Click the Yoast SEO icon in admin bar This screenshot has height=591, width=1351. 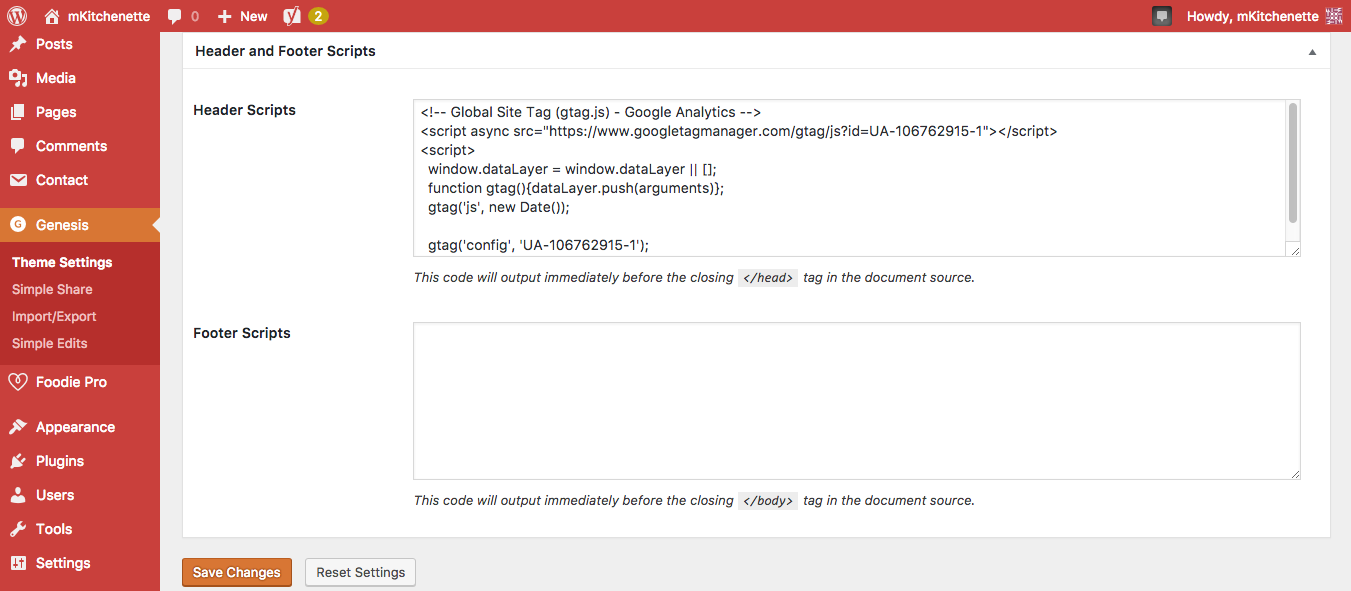292,16
